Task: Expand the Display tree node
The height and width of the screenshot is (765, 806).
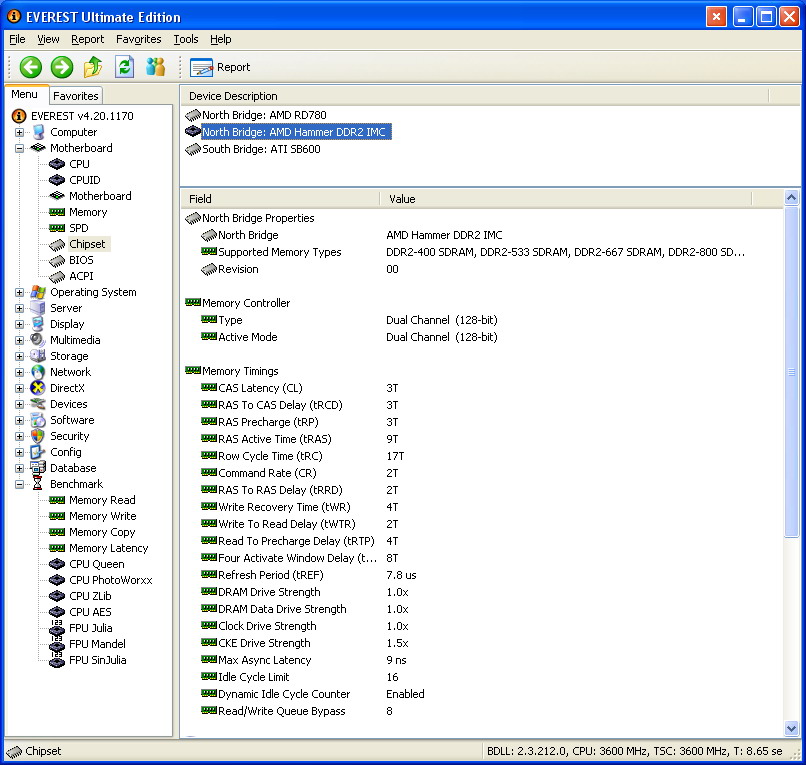Action: [20, 324]
